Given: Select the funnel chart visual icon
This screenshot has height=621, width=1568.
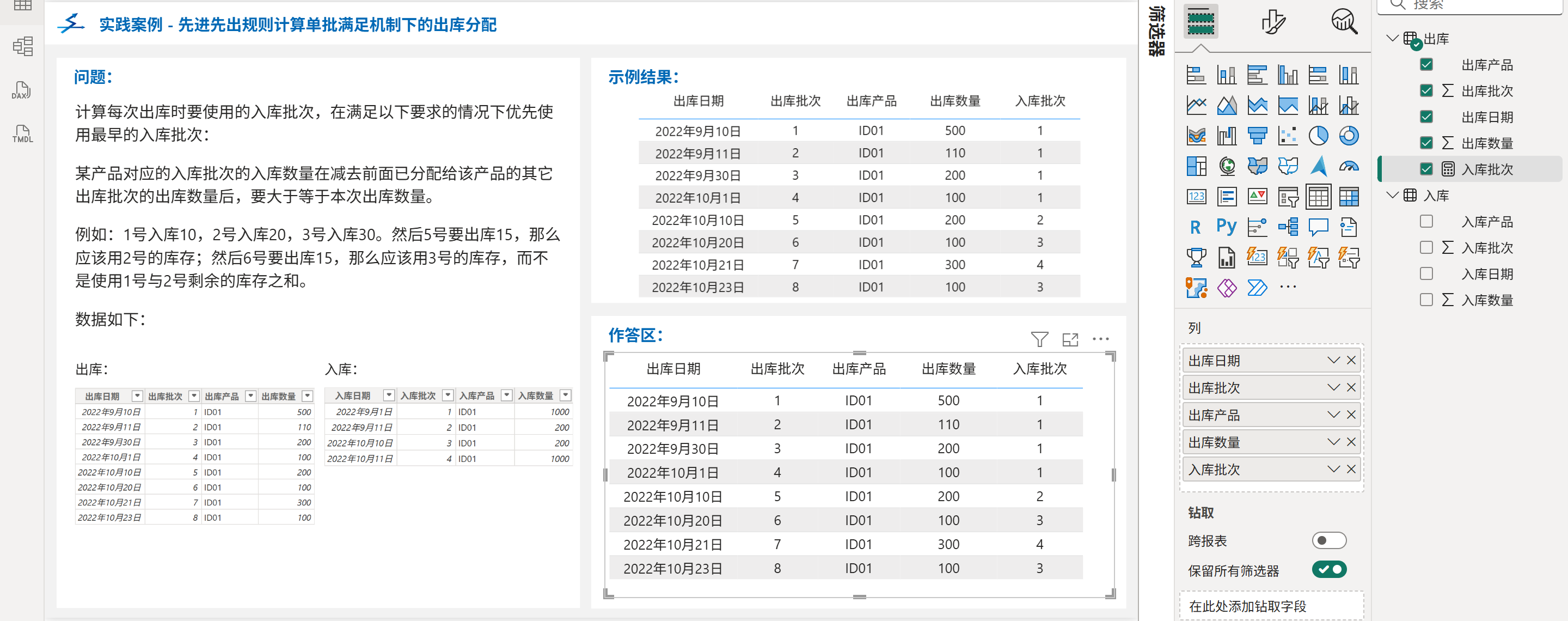Looking at the screenshot, I should (1257, 136).
